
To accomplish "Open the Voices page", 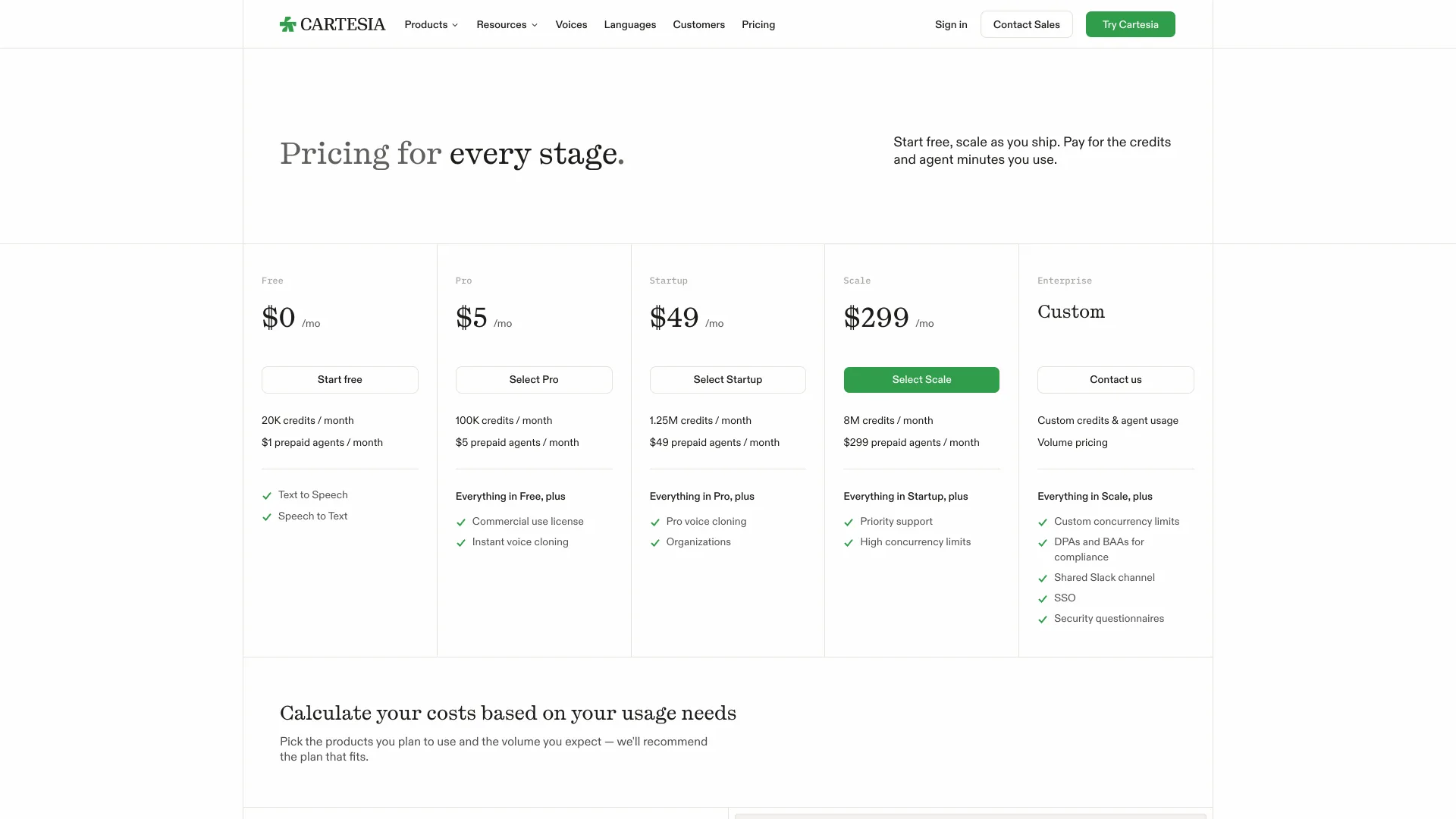I will (571, 24).
